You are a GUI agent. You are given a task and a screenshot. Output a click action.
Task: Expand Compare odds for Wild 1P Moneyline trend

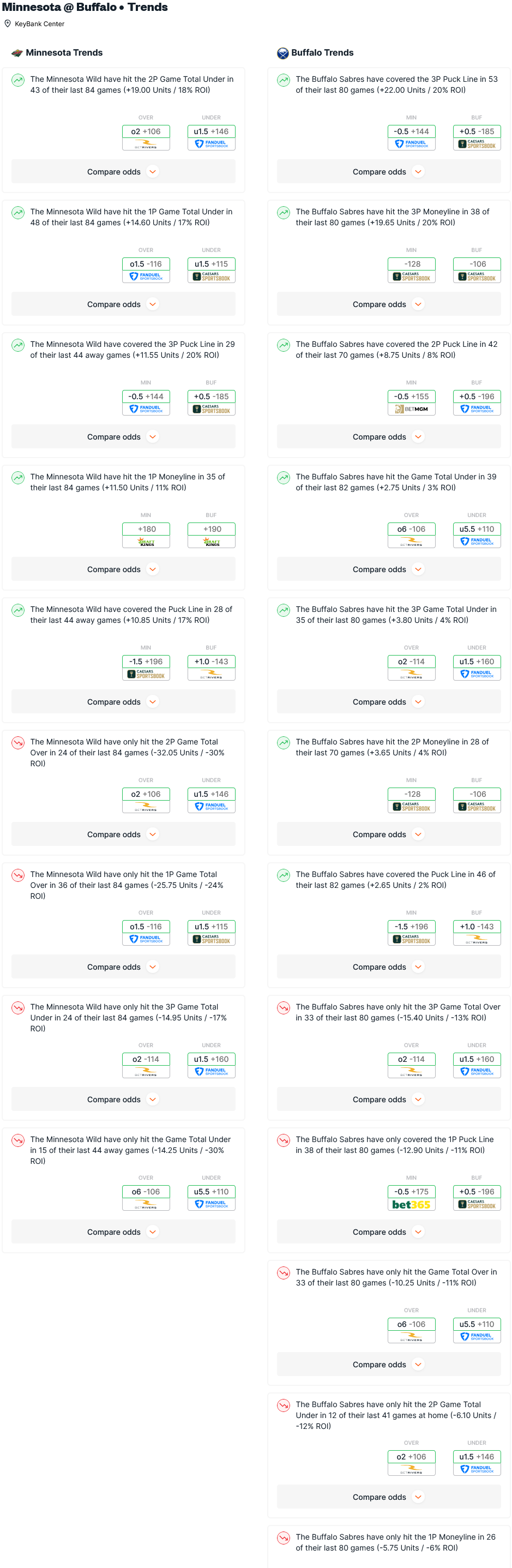[123, 569]
